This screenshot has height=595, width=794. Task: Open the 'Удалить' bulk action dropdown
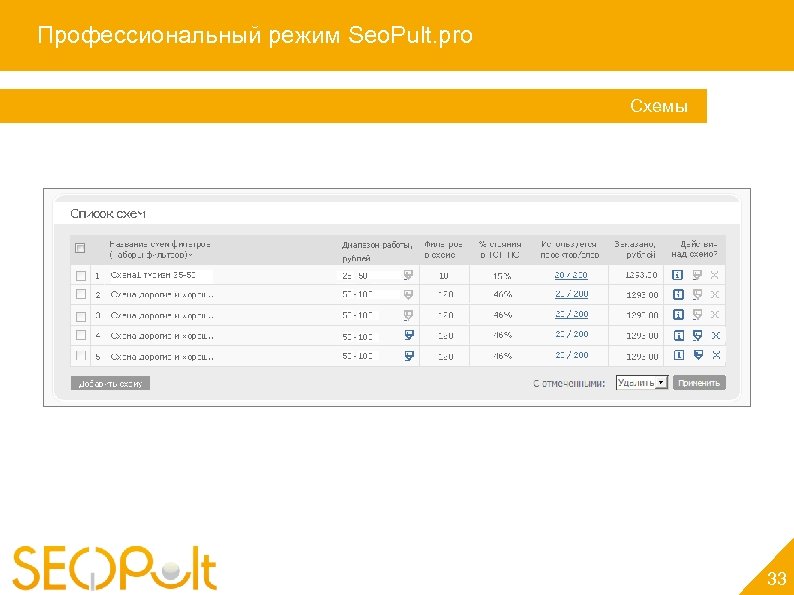642,383
